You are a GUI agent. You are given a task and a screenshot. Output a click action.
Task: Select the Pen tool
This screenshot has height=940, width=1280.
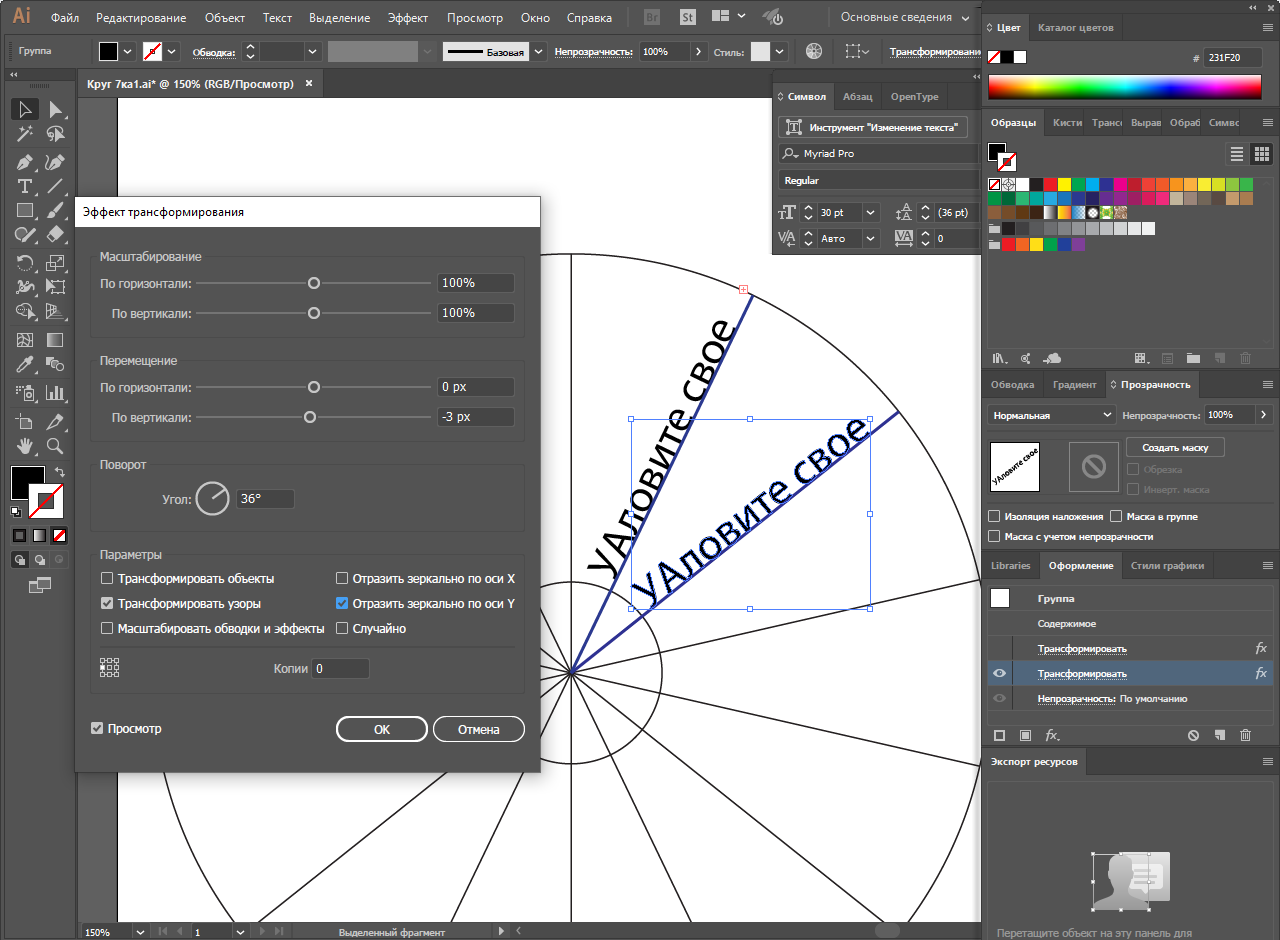click(25, 162)
